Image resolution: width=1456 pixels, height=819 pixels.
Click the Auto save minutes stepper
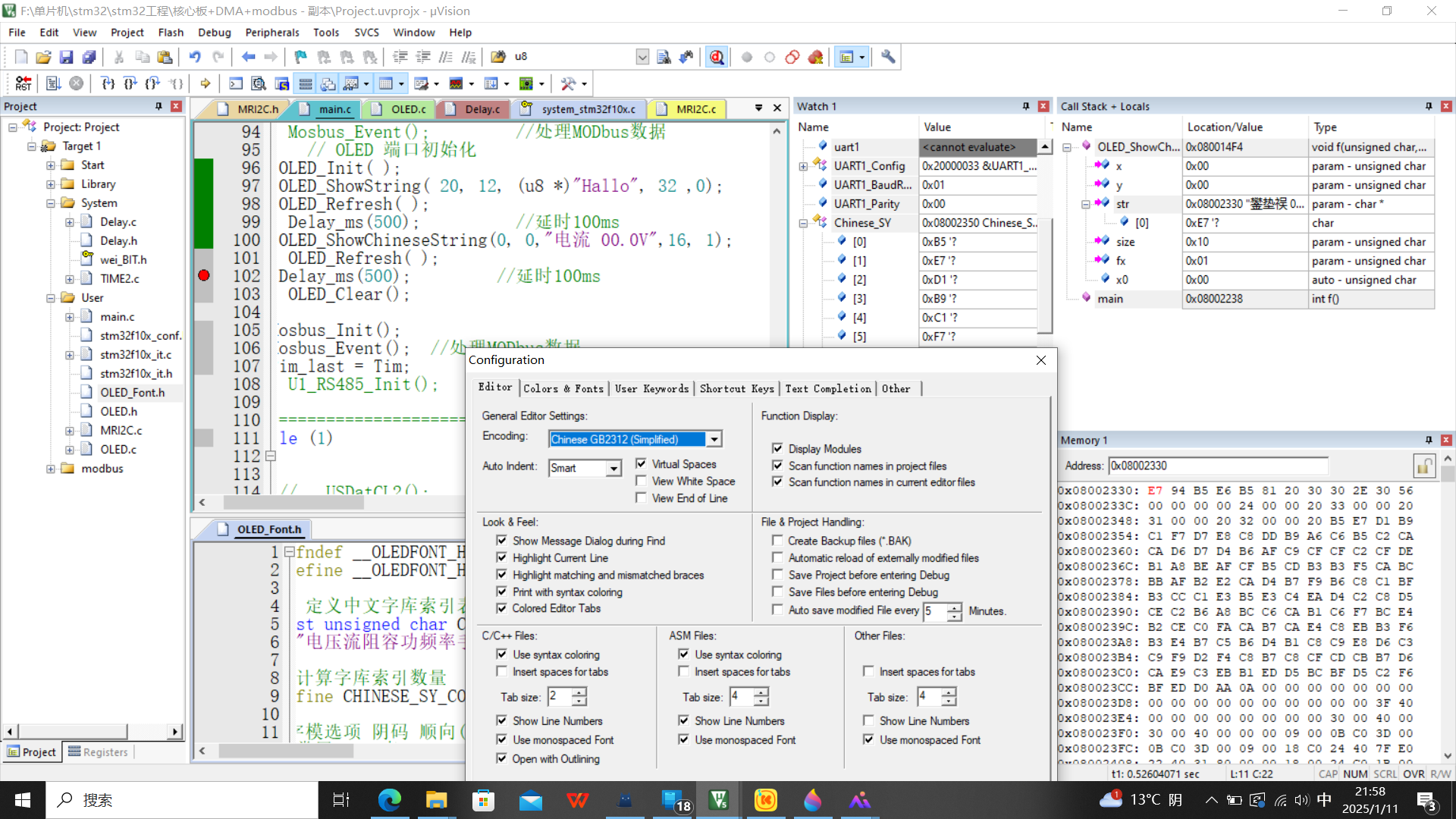tap(954, 611)
